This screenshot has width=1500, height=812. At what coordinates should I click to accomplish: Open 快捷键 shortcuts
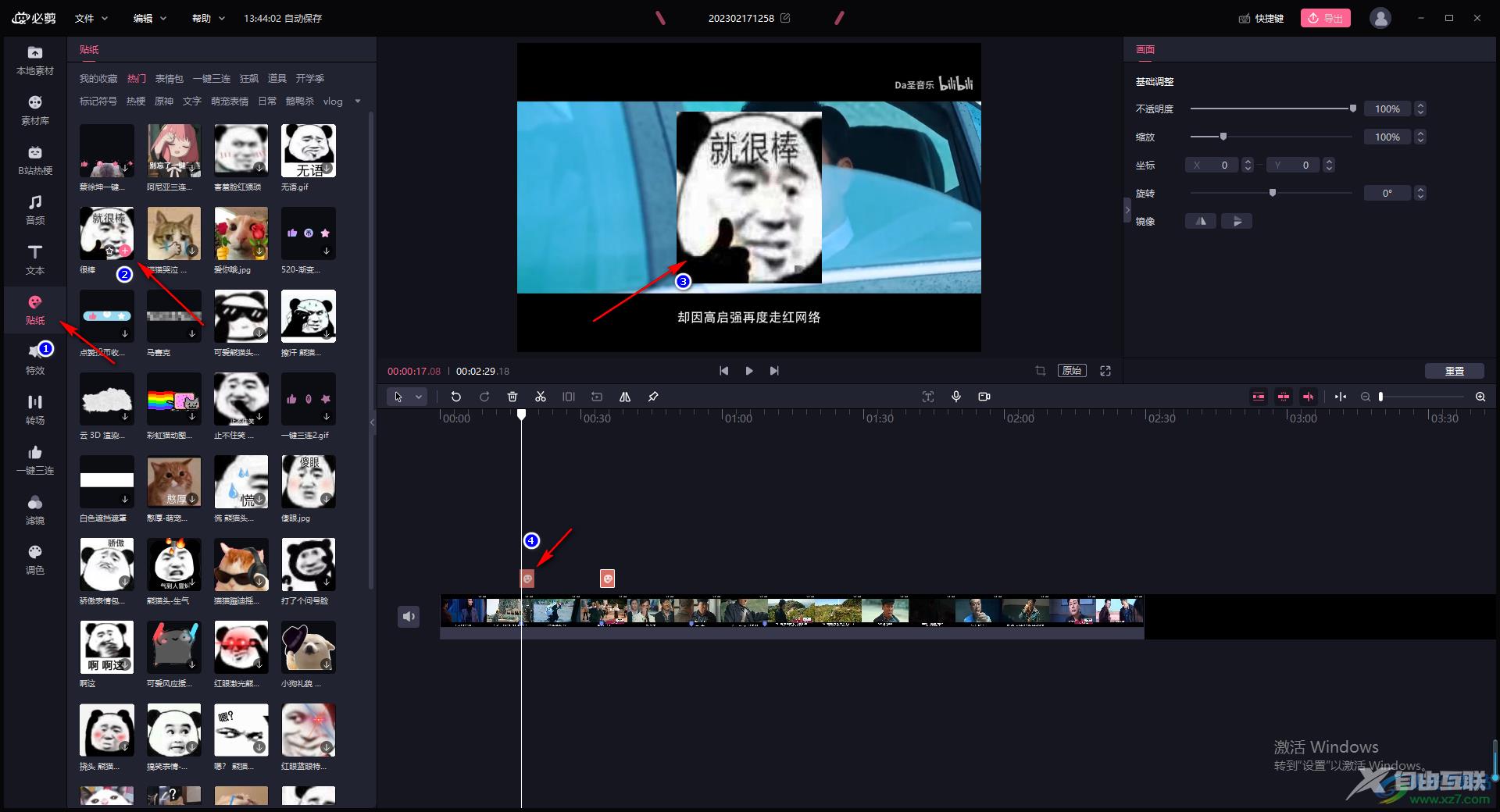(1262, 18)
